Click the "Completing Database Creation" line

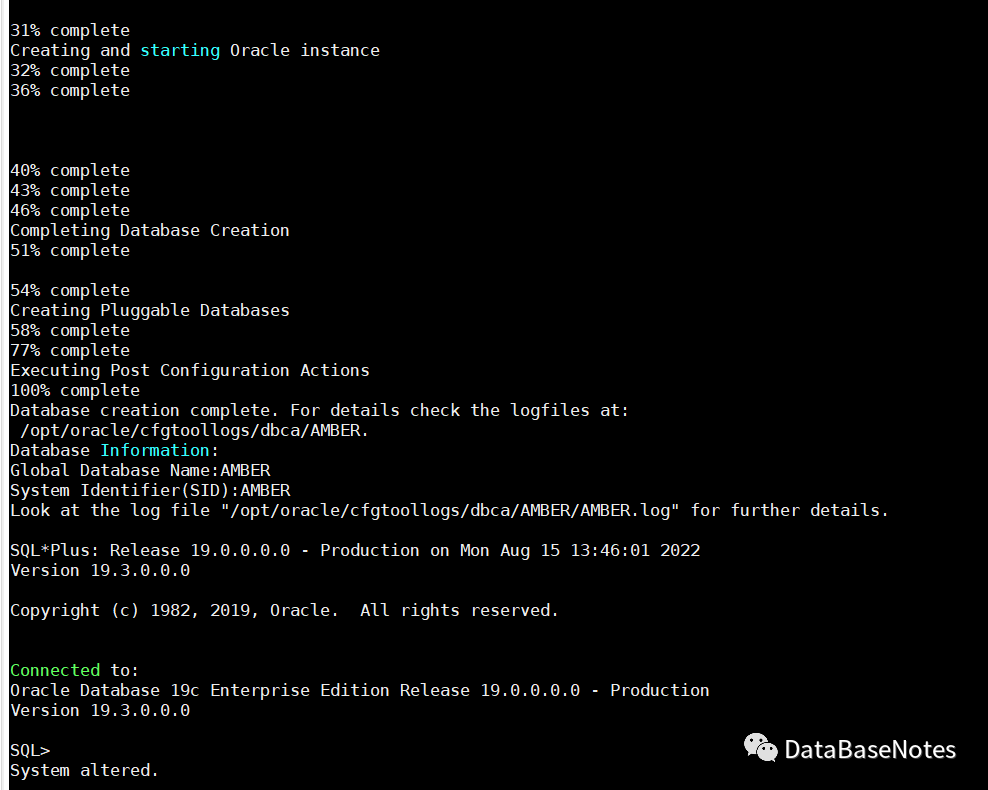click(150, 230)
